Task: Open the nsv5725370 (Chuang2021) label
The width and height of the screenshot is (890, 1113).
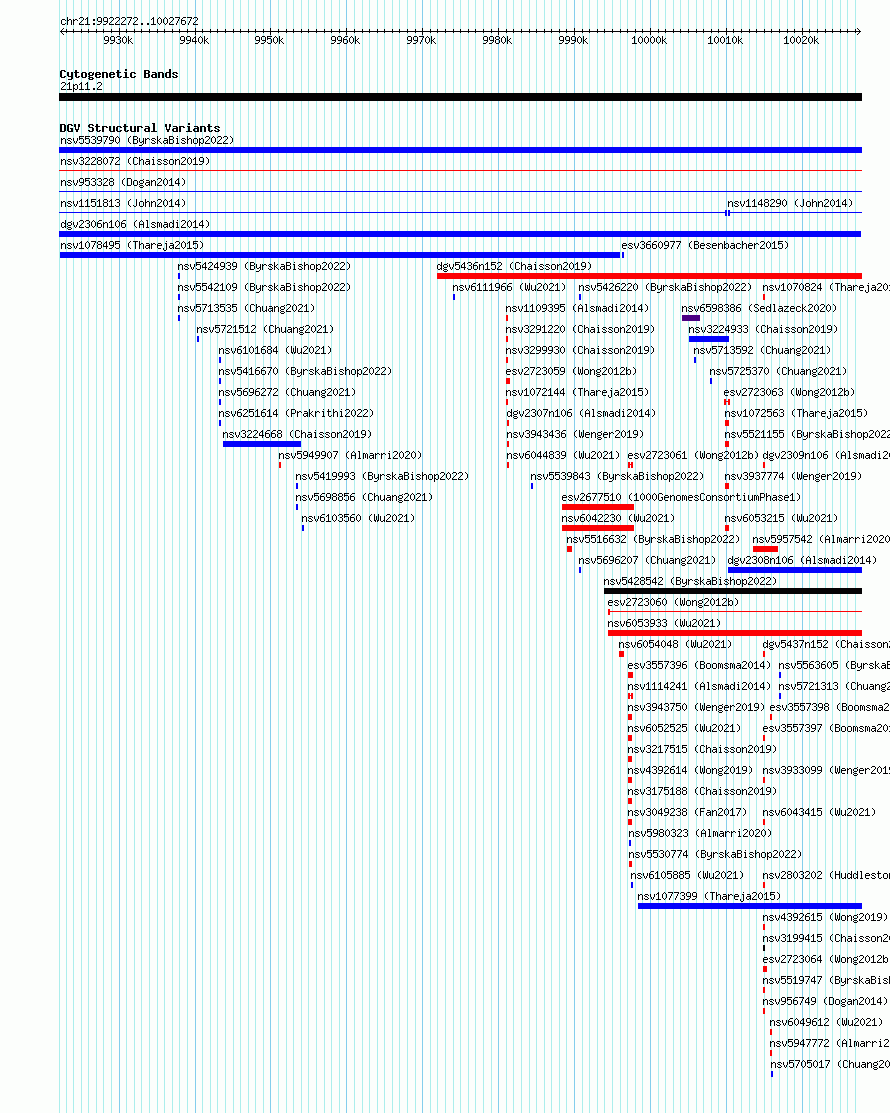Action: coord(778,372)
